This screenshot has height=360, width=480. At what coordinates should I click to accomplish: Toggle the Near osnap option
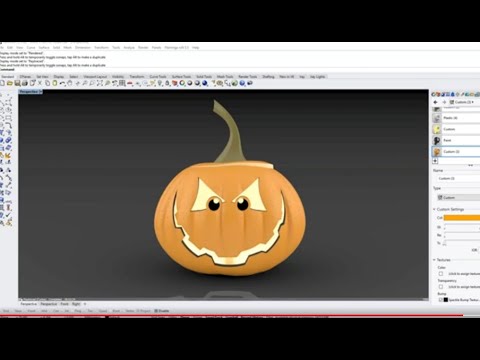(18, 311)
